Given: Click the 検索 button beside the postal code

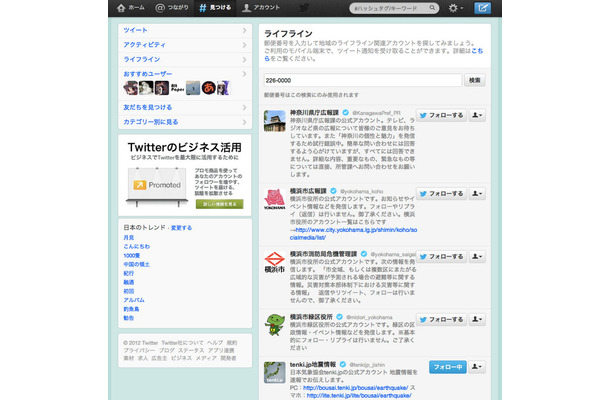Looking at the screenshot, I should (x=475, y=81).
